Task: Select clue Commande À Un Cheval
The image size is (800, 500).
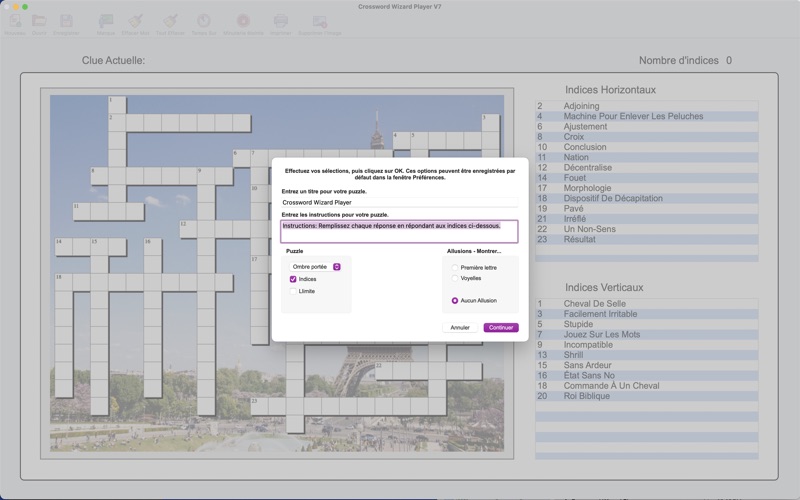Action: coord(646,386)
